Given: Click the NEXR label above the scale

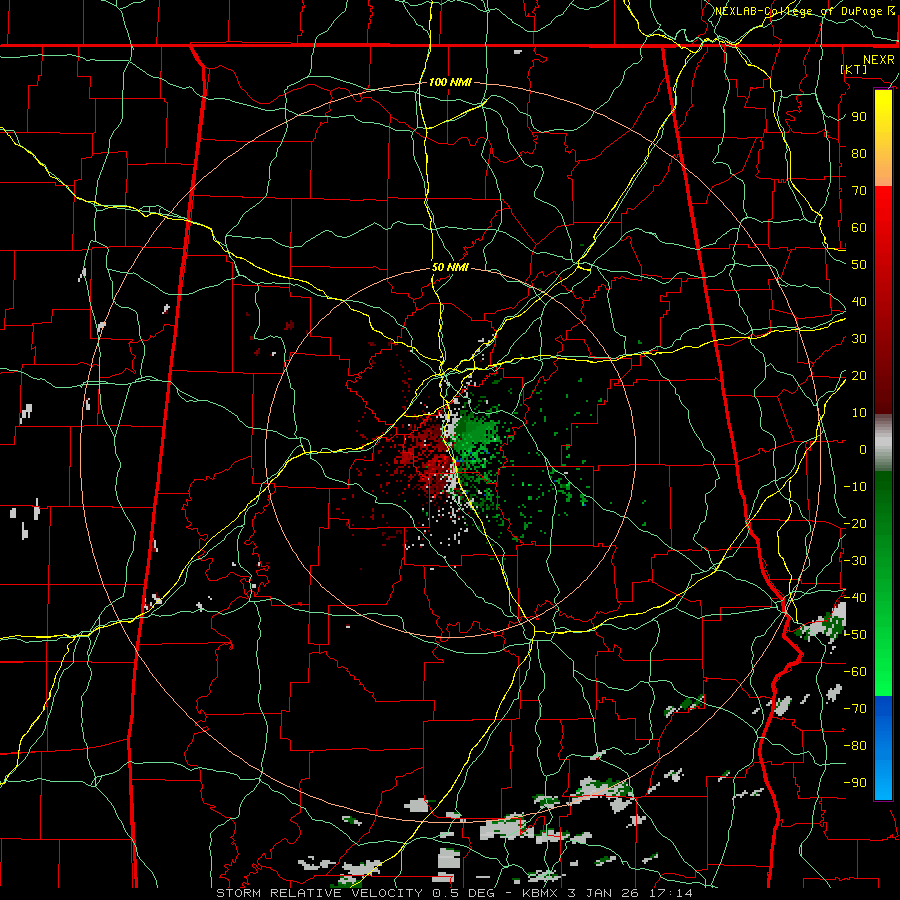Looking at the screenshot, I should tap(879, 60).
